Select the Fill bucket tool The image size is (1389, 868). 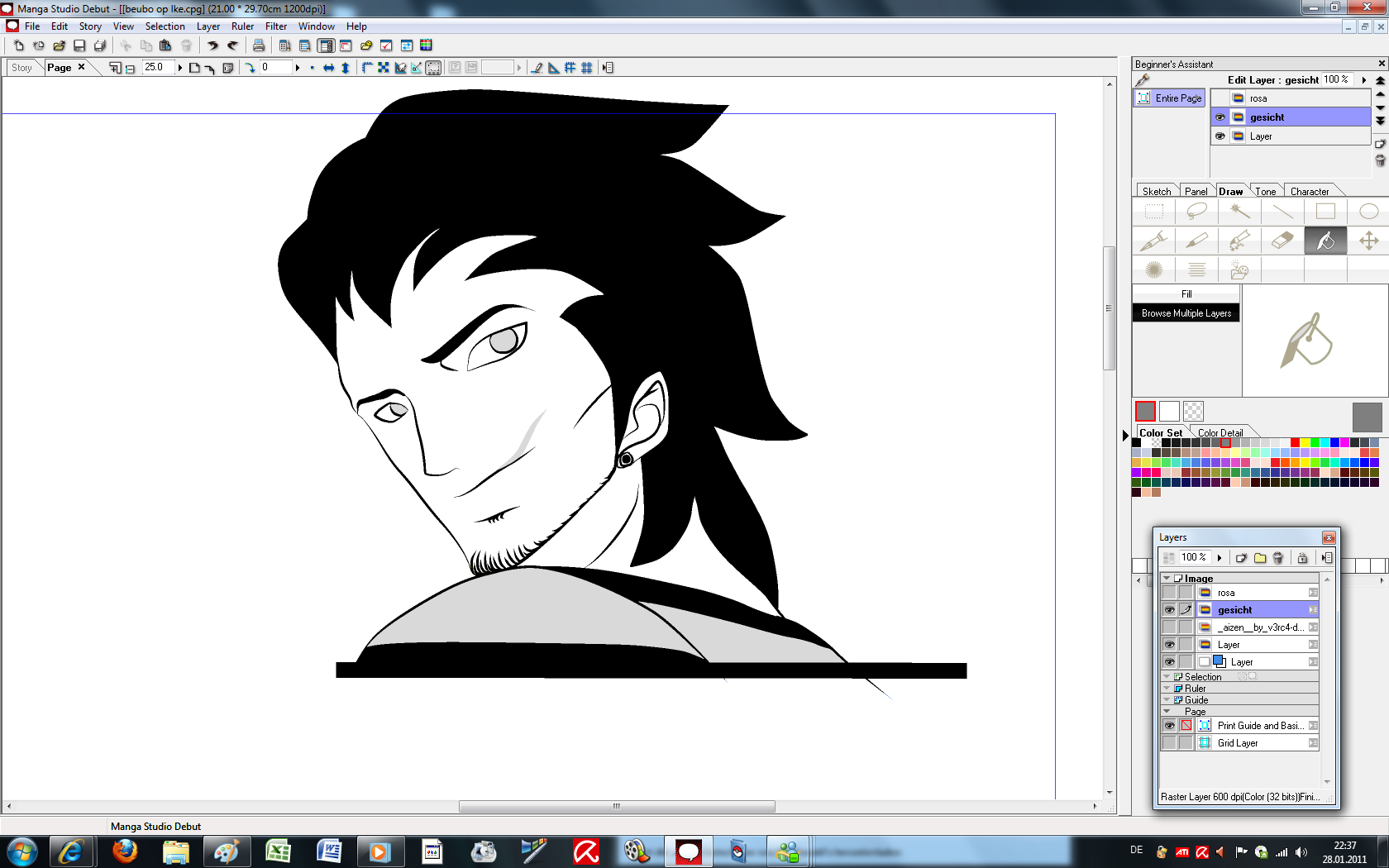(1325, 241)
